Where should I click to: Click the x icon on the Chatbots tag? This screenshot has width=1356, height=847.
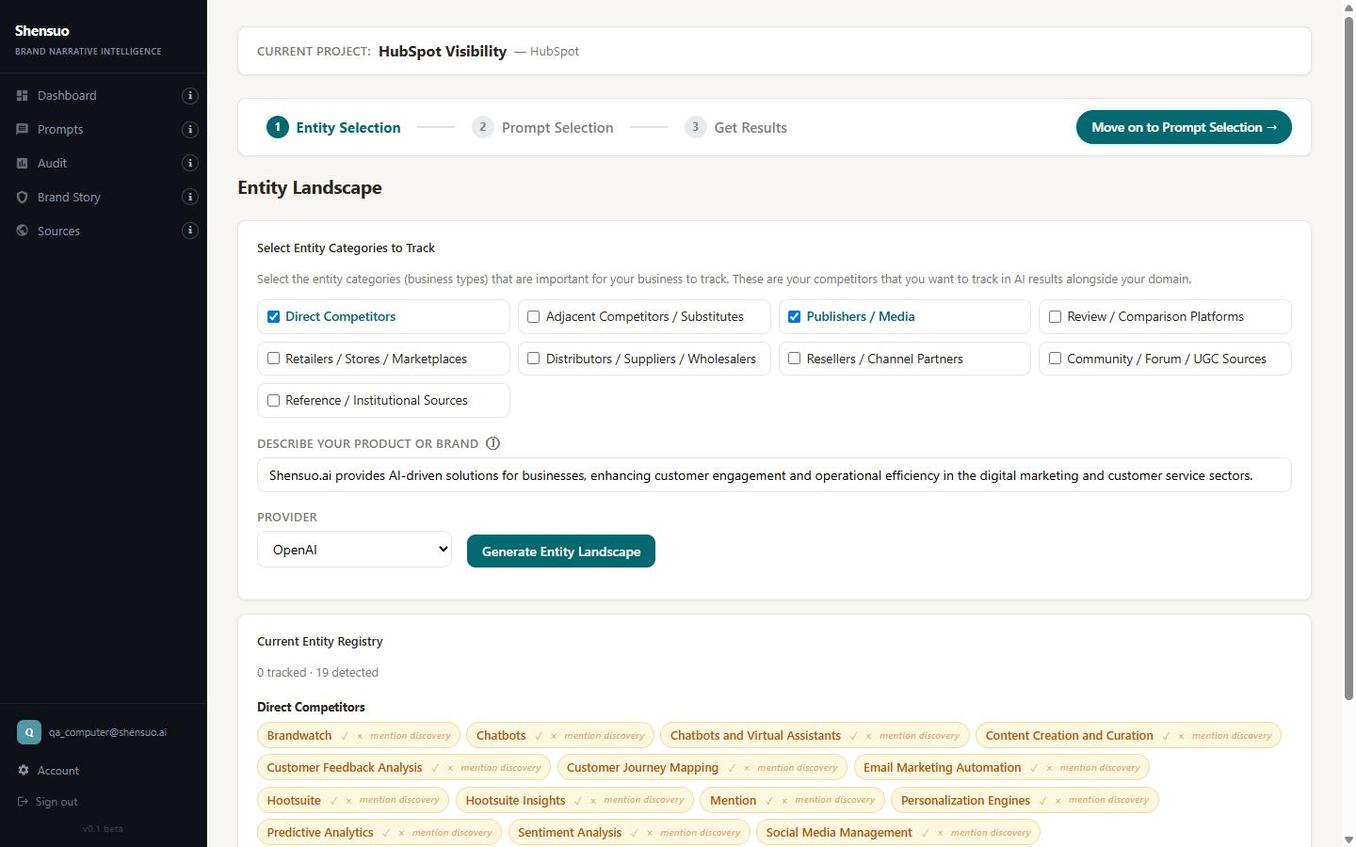(553, 735)
